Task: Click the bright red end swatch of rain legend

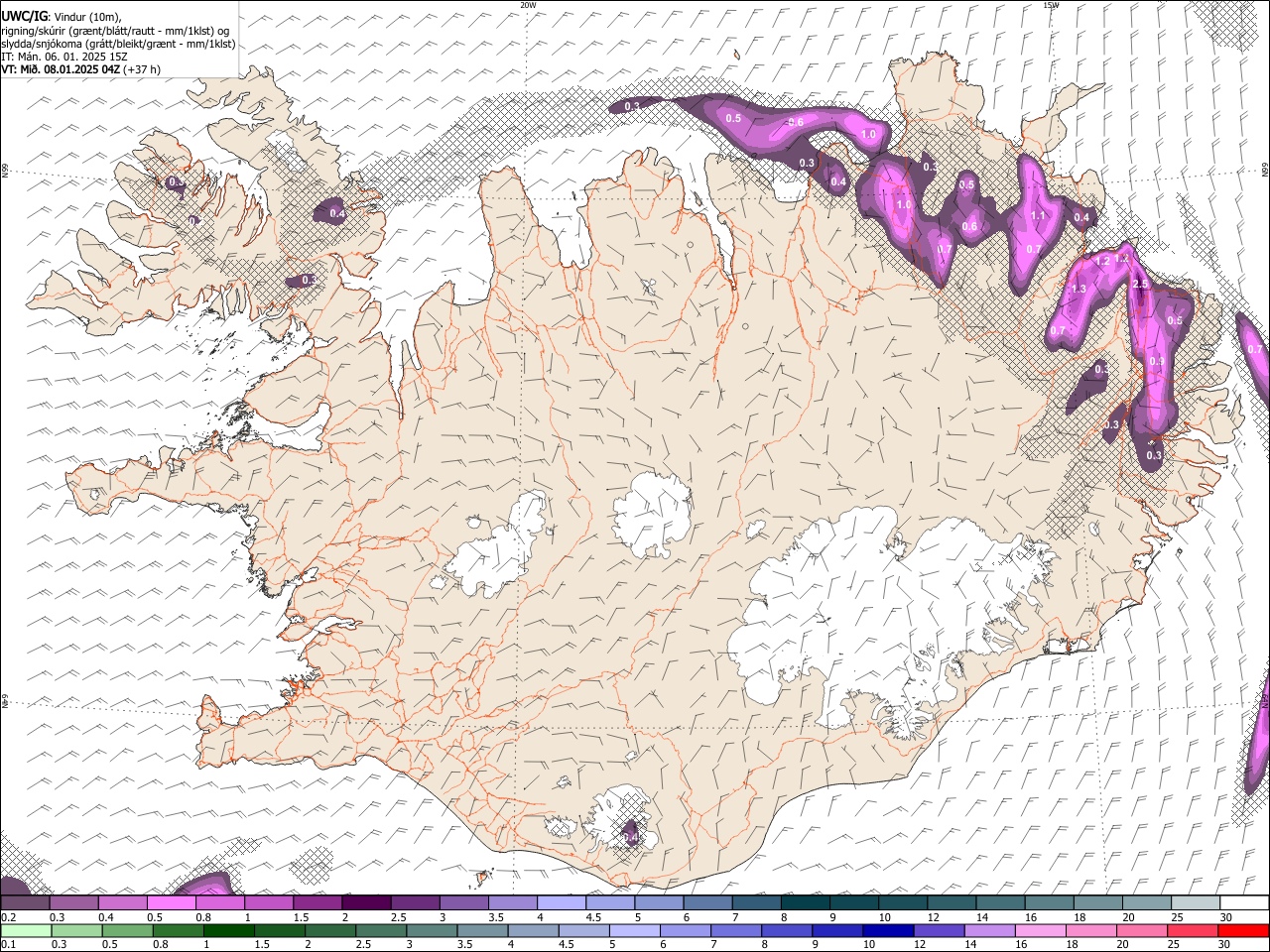Action: [x=1244, y=930]
